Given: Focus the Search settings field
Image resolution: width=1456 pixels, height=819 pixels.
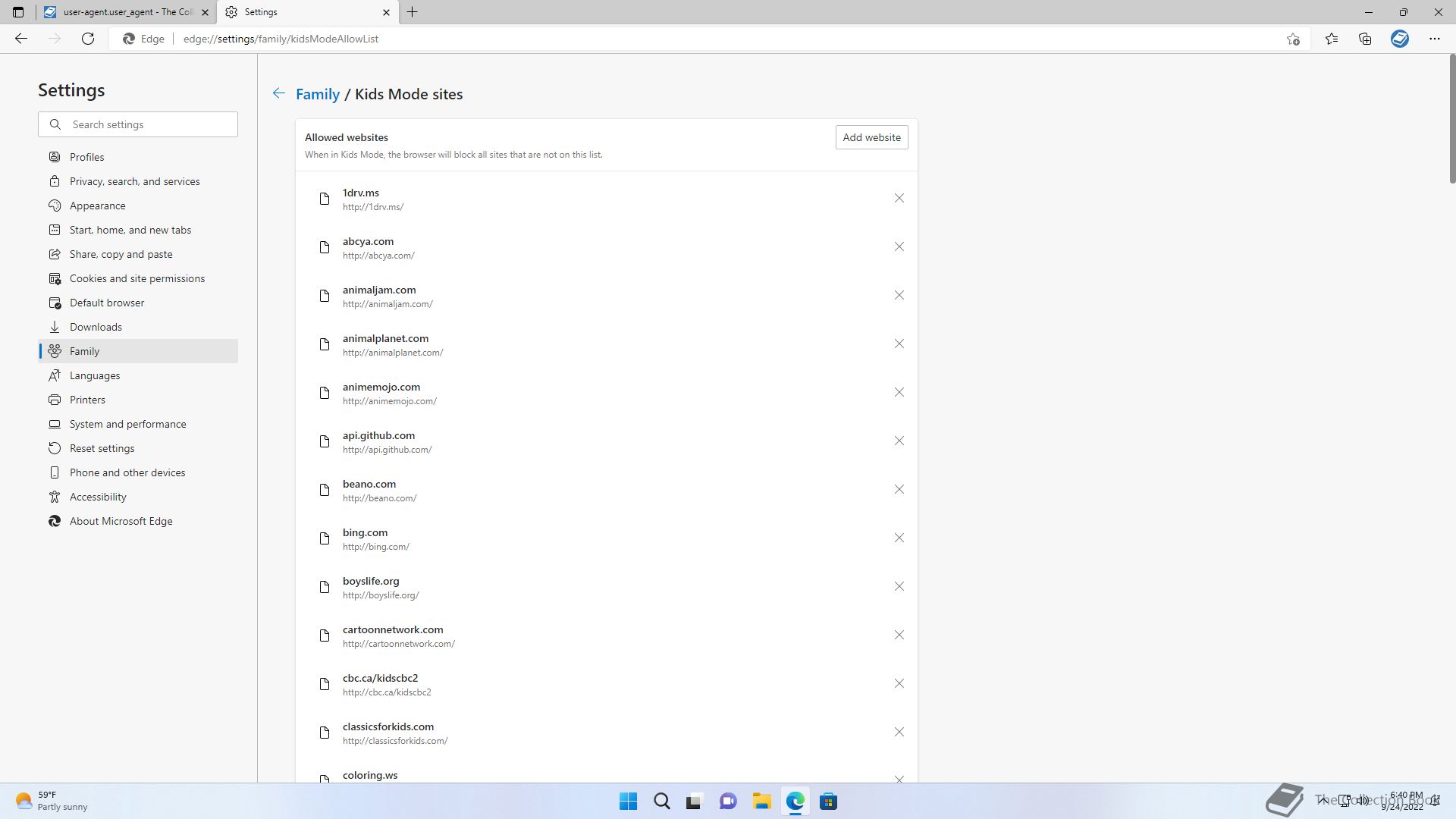Looking at the screenshot, I should point(148,124).
